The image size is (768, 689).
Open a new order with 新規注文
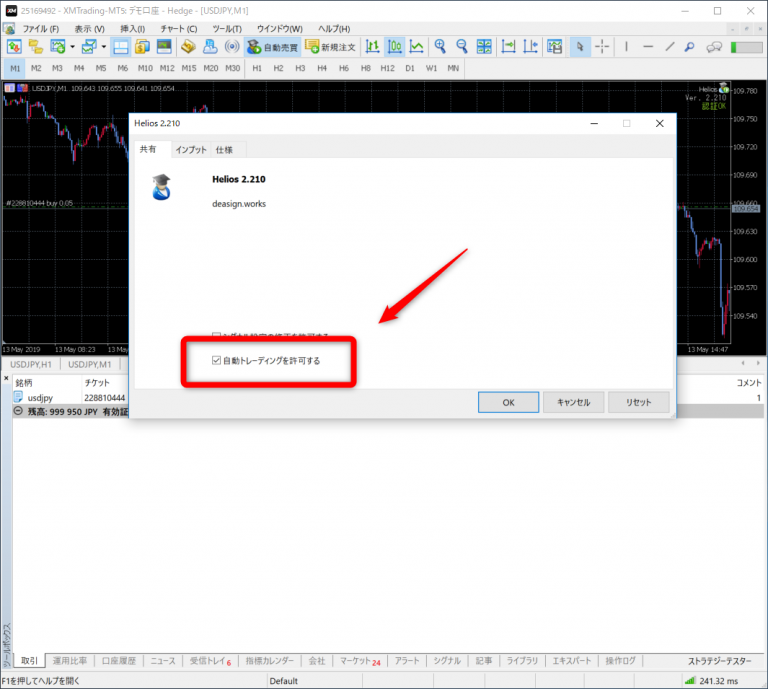[x=331, y=47]
